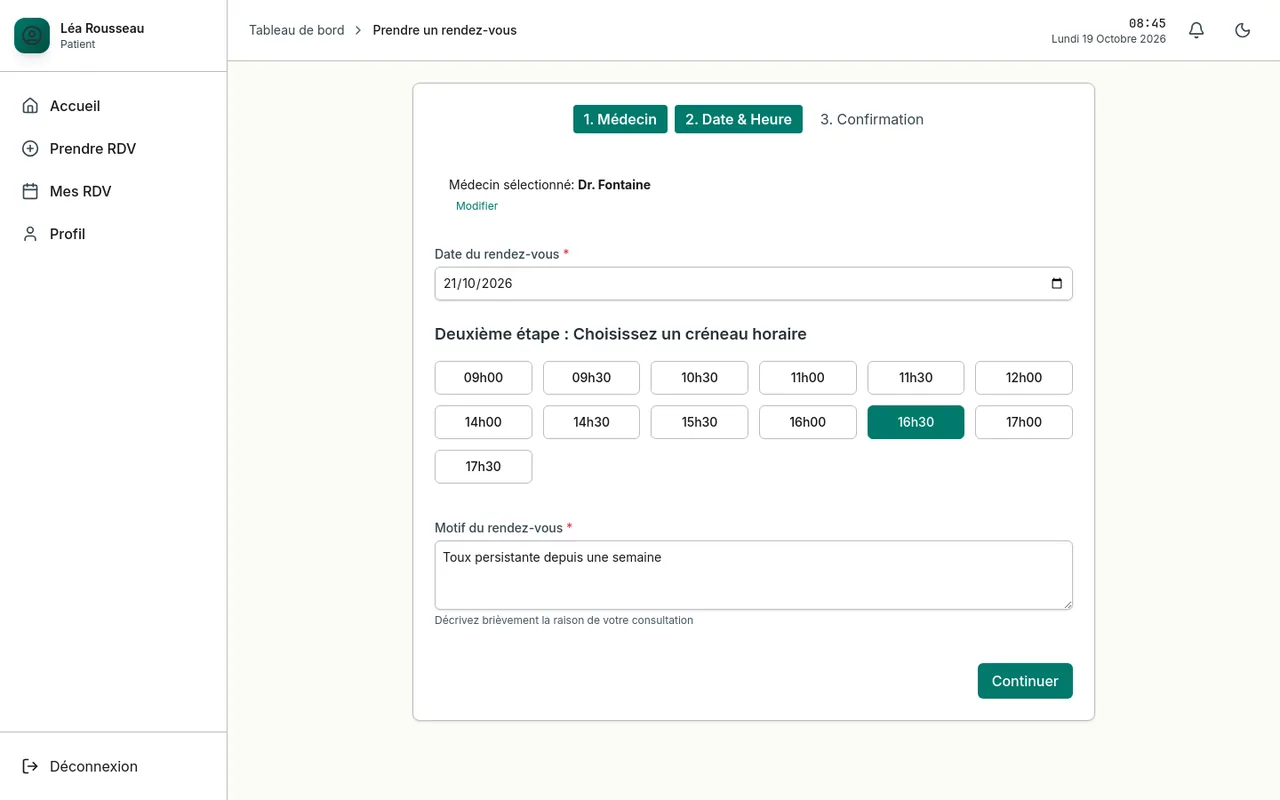Viewport: 1280px width, 800px height.
Task: Open the Mes RDV sidebar item
Action: pyautogui.click(x=113, y=191)
